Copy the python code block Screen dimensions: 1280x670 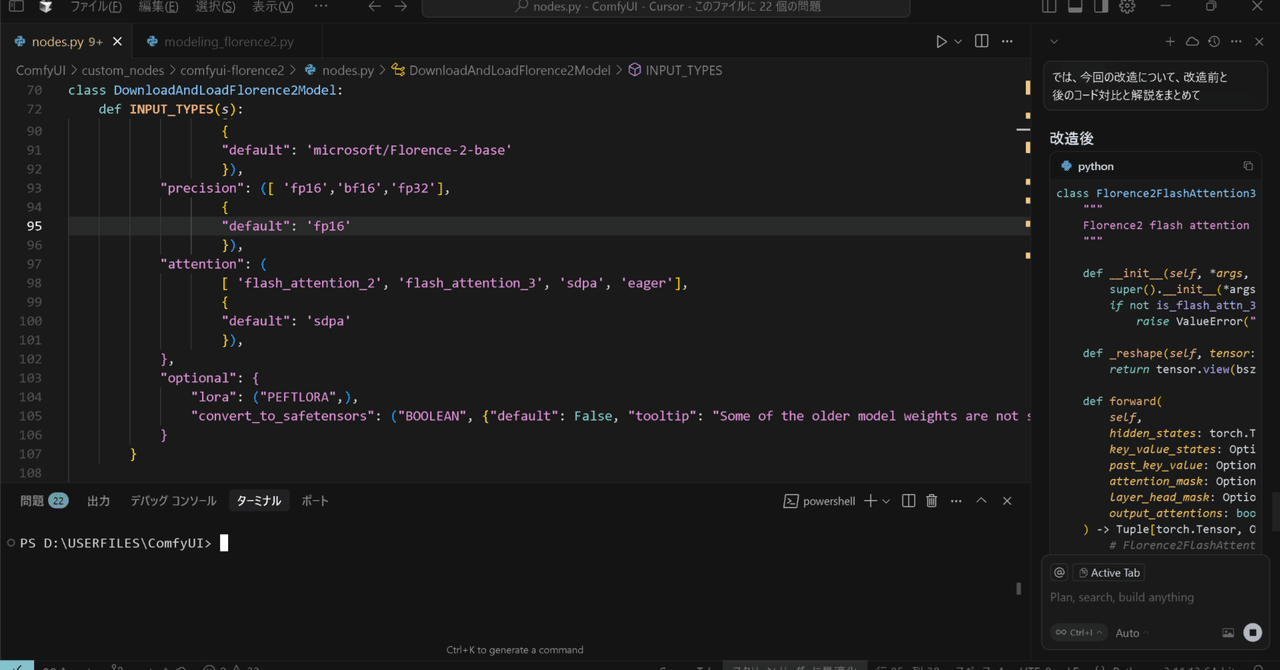[x=1248, y=166]
